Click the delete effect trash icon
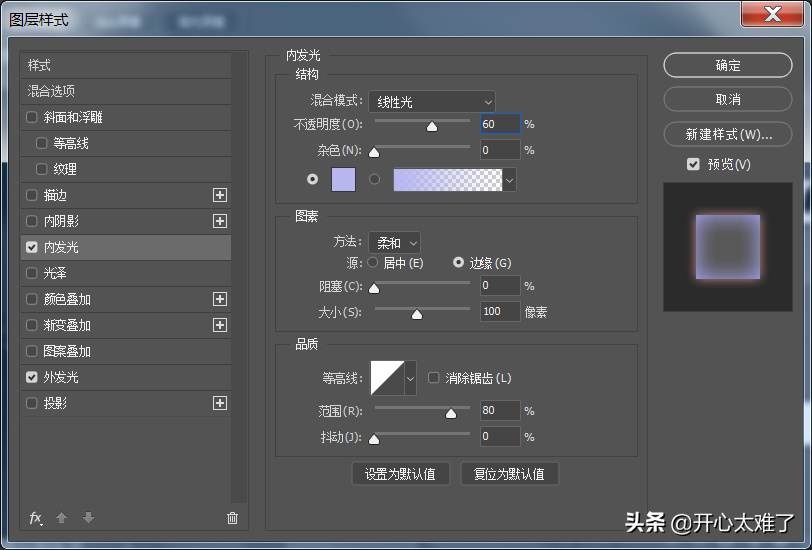This screenshot has height=550, width=812. (x=233, y=518)
